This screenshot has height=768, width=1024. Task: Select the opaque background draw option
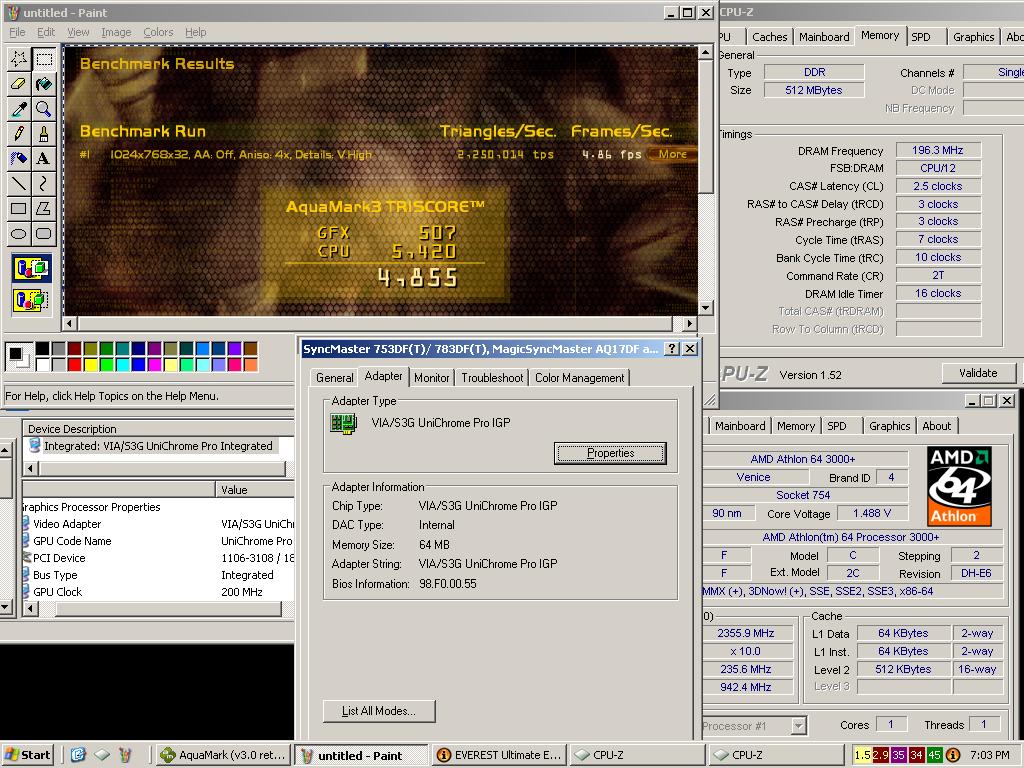click(x=31, y=268)
